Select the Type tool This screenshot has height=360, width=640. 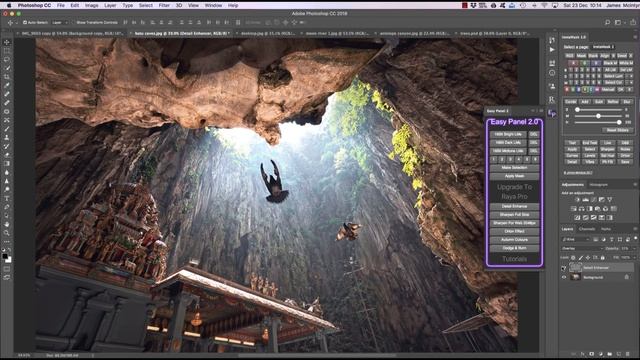(x=7, y=198)
